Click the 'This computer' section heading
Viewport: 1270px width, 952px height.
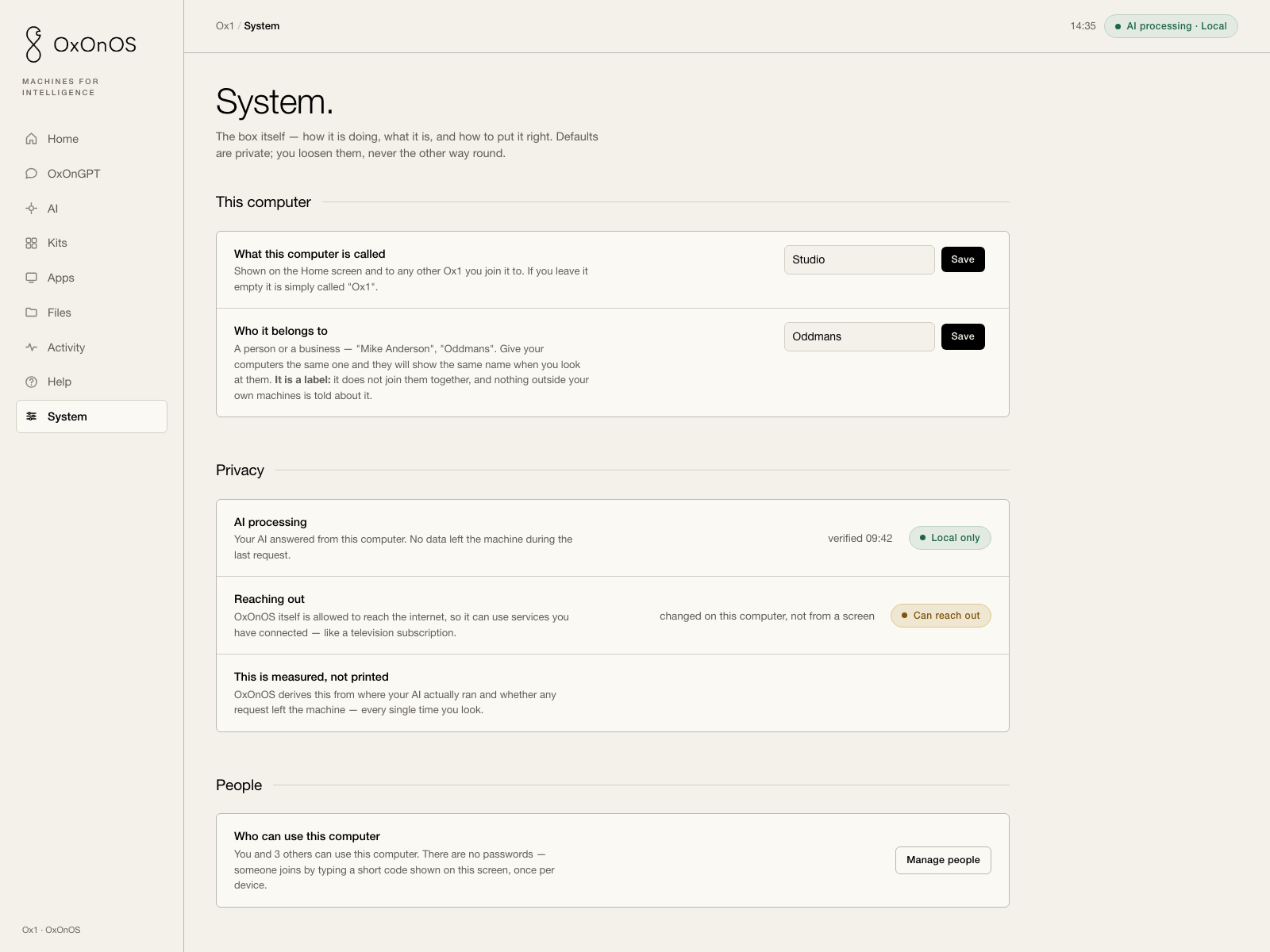[x=264, y=202]
